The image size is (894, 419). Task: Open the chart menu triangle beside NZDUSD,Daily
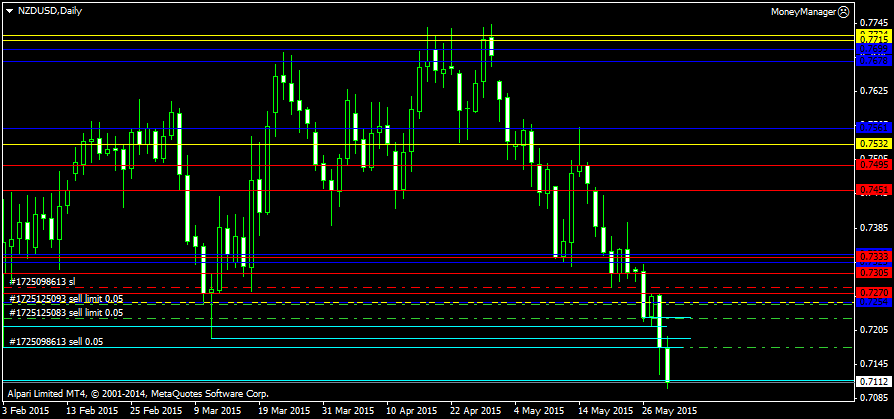10,11
